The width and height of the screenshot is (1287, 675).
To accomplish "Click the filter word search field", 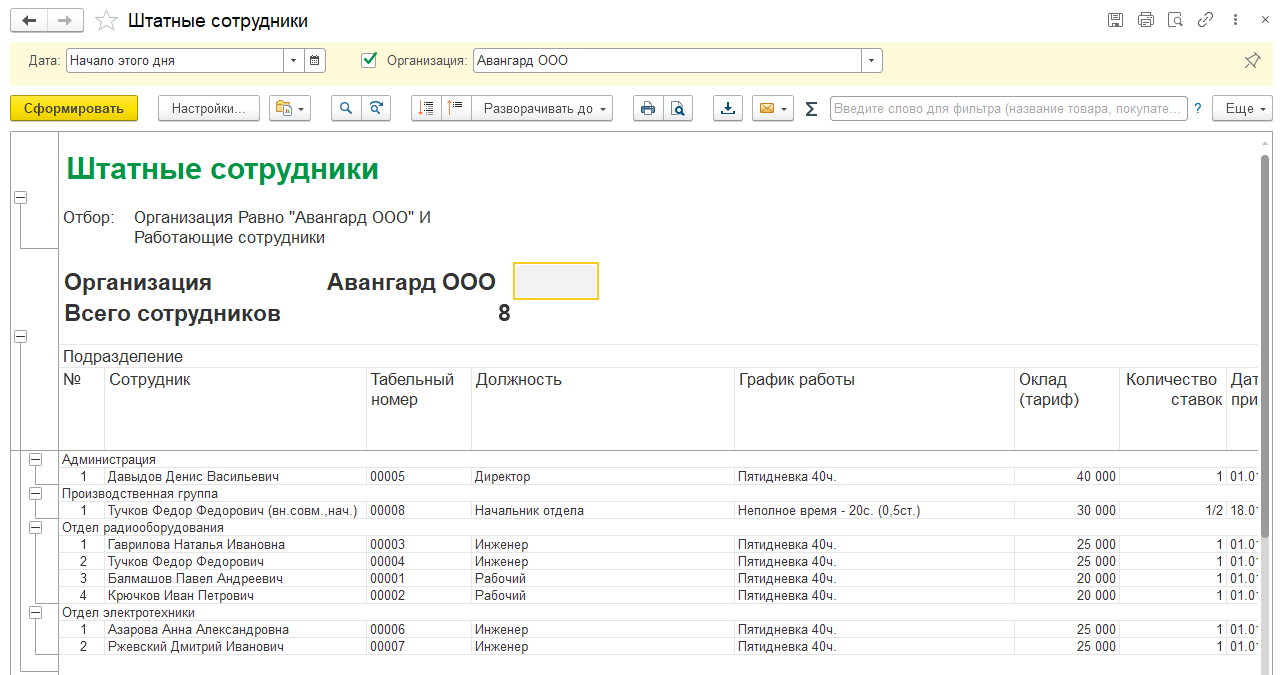I will (1008, 108).
